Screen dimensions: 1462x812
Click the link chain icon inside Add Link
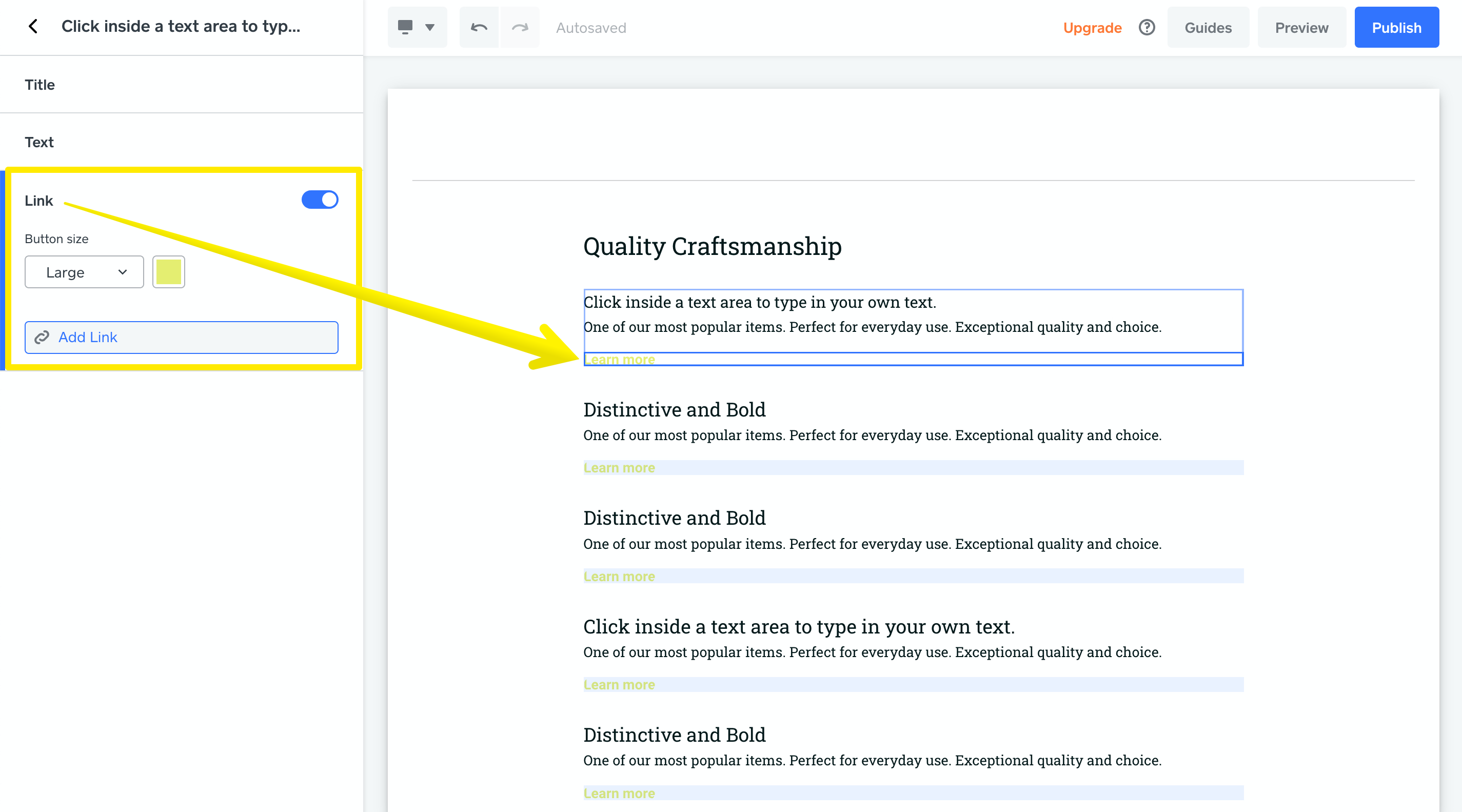point(42,337)
